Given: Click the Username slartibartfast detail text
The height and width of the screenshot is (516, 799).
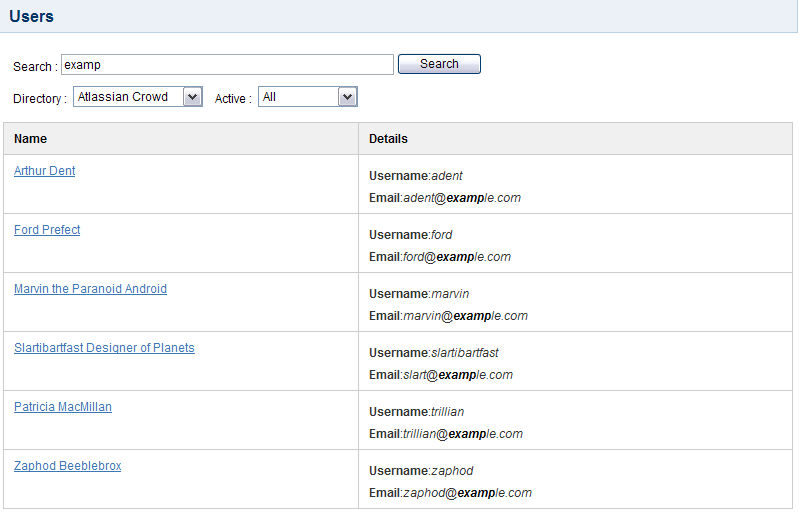Looking at the screenshot, I should click(x=434, y=353).
